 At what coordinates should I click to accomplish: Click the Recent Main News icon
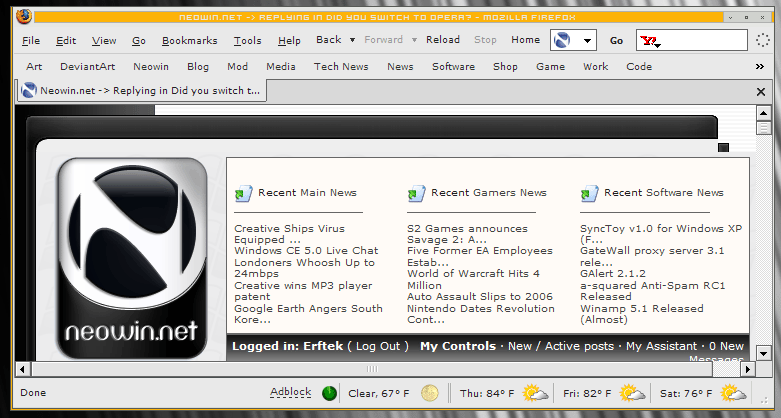click(x=244, y=193)
